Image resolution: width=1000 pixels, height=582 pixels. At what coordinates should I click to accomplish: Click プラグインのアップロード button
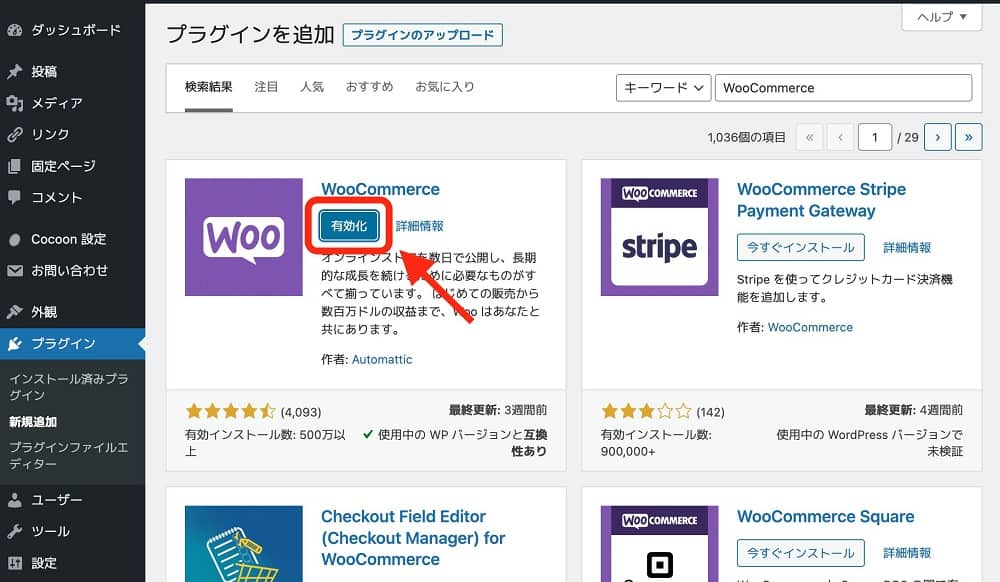coord(422,35)
